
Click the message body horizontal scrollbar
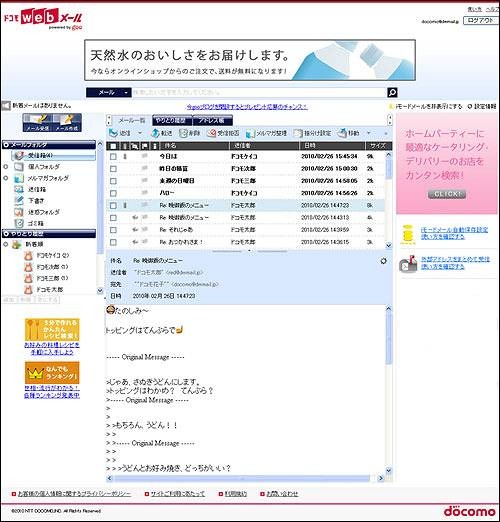coord(245,479)
